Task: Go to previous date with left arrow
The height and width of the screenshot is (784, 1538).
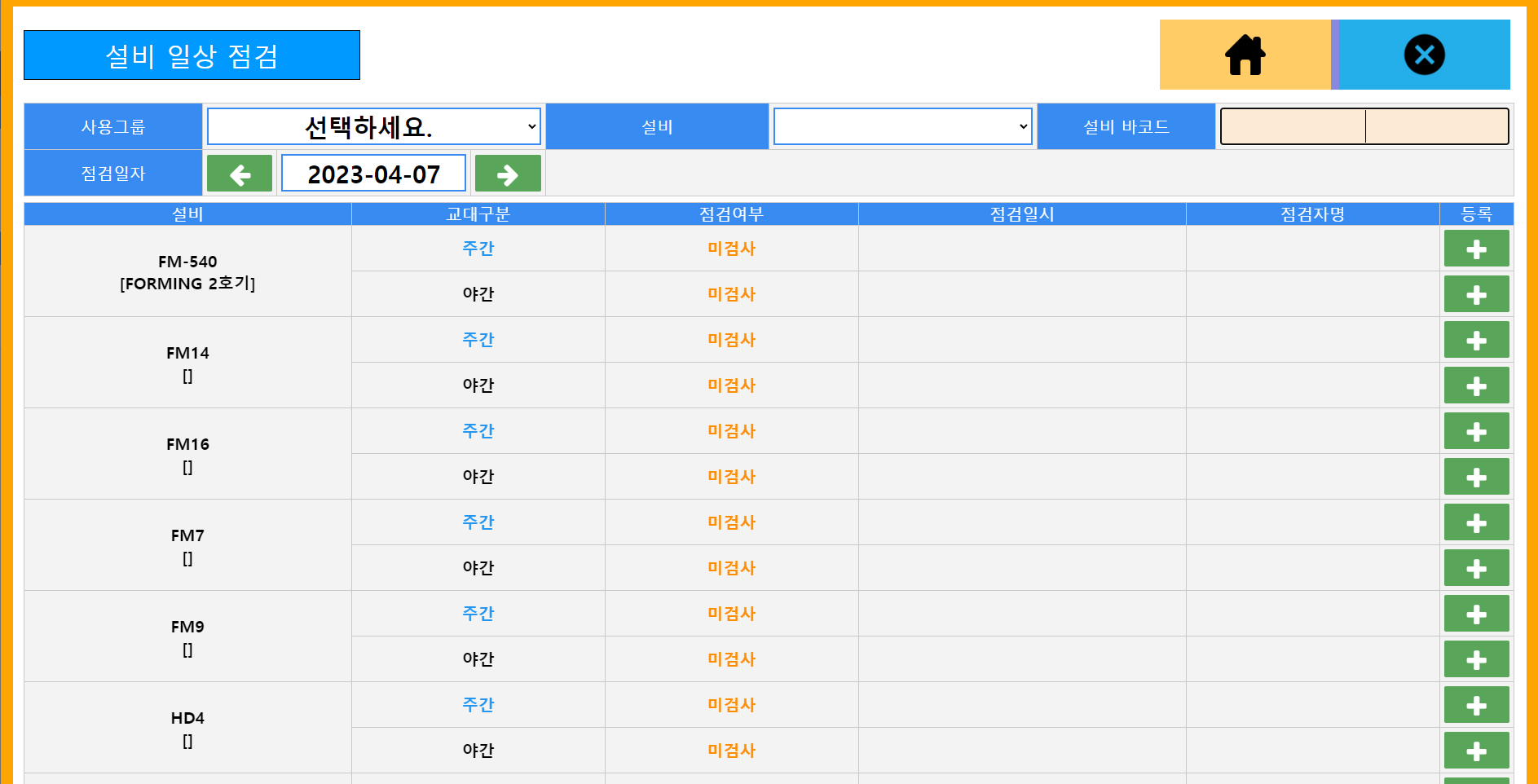Action: click(240, 174)
